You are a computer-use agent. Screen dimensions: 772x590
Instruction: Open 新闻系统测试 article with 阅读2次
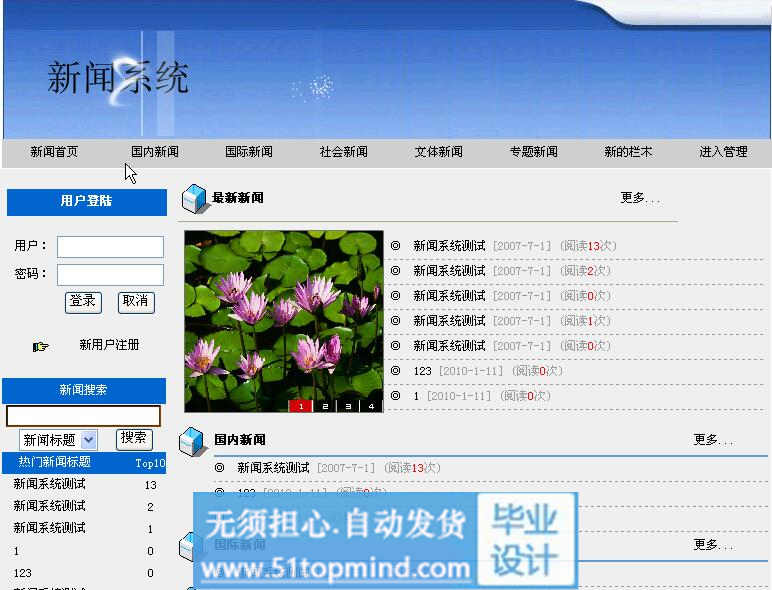(x=449, y=271)
